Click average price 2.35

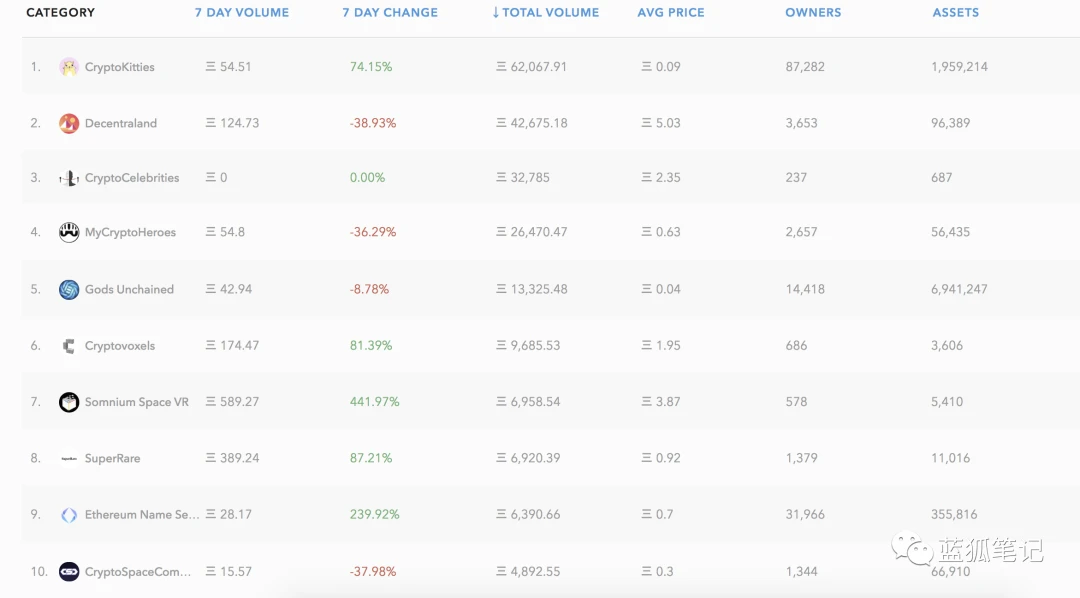point(661,178)
